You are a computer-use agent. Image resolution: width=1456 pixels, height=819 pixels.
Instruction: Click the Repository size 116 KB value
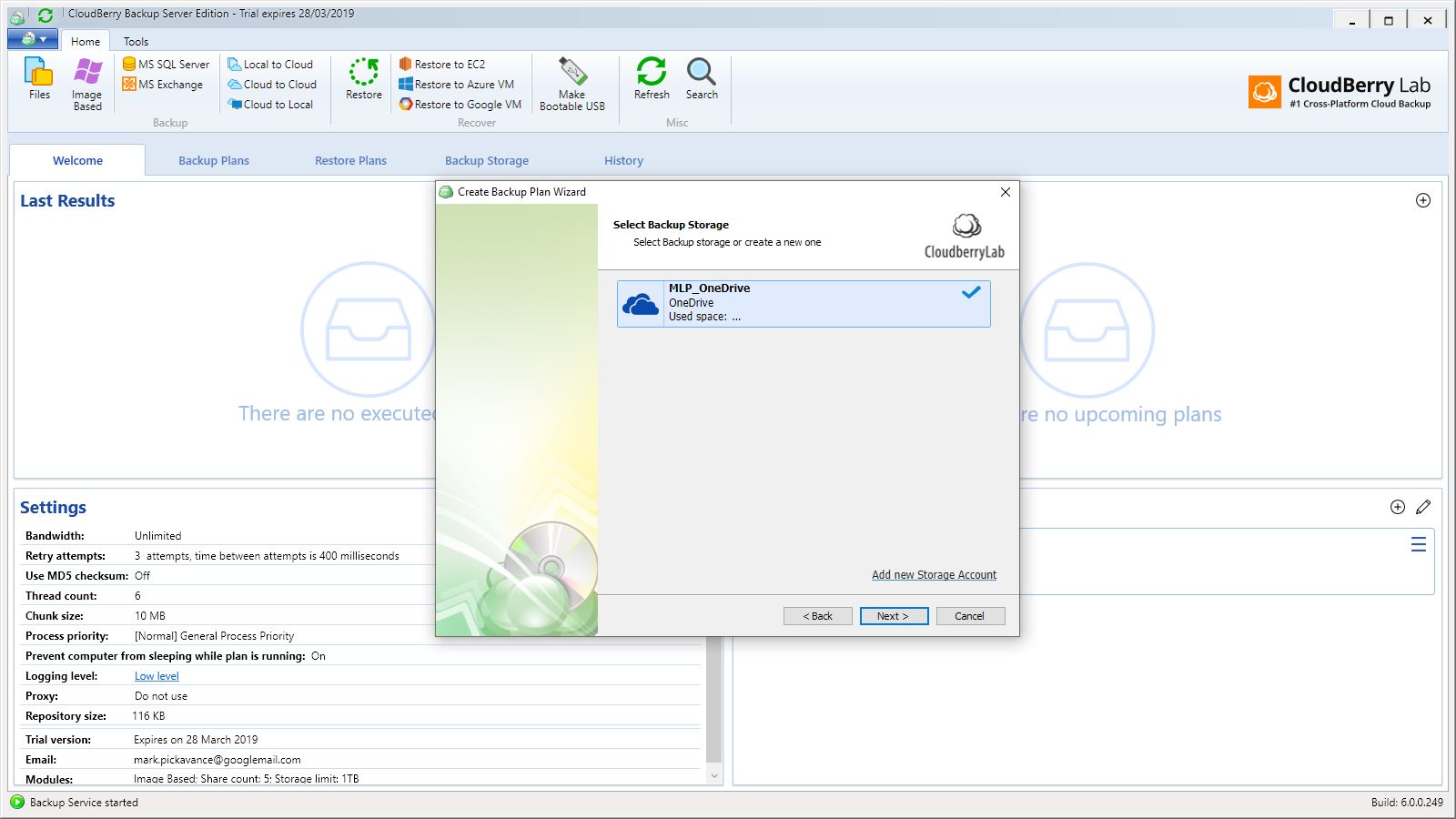148,716
